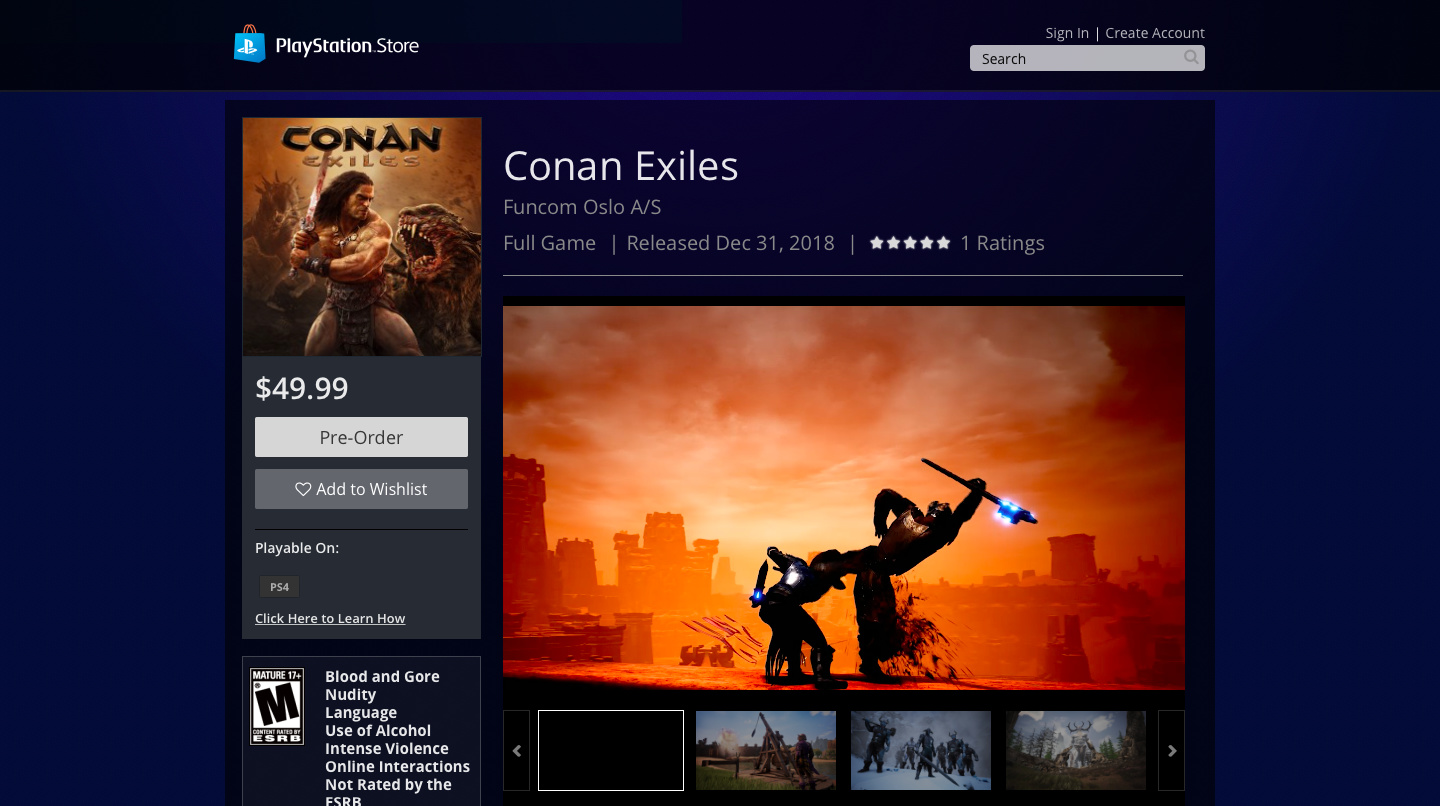Open Click Here to Learn How link
The width and height of the screenshot is (1440, 806).
pos(330,618)
